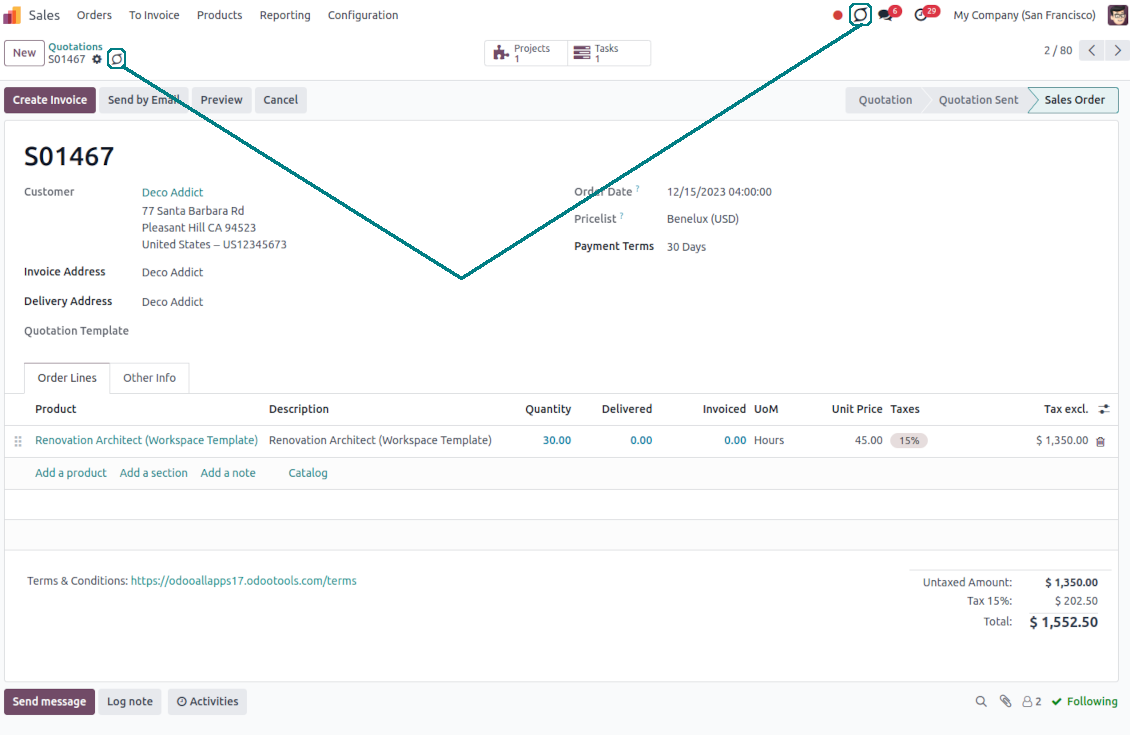This screenshot has width=1130, height=735.
Task: Switch to the Other Info tab
Action: point(149,378)
